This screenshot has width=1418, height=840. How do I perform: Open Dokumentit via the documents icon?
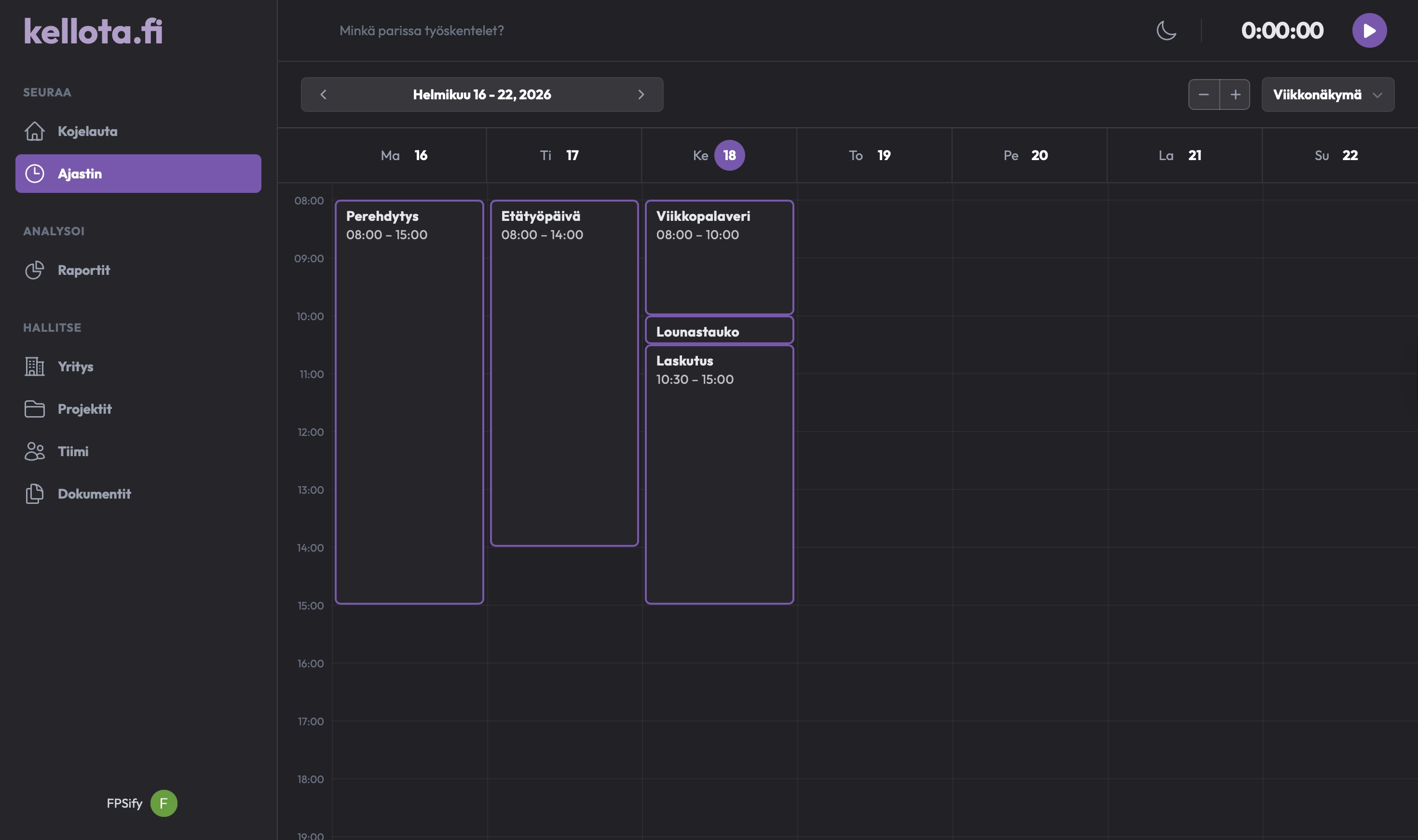click(x=35, y=494)
